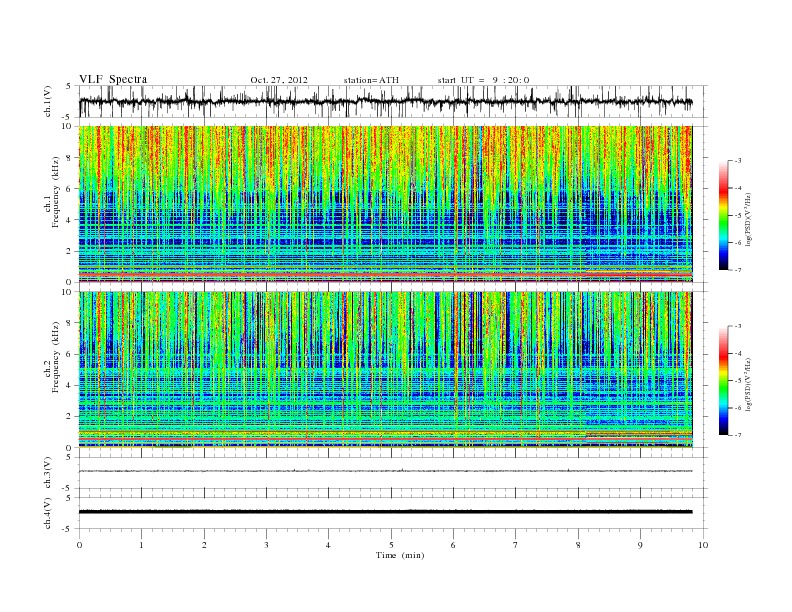Select the date text "Oct. 27, 2012"
The image size is (792, 612).
tap(279, 80)
